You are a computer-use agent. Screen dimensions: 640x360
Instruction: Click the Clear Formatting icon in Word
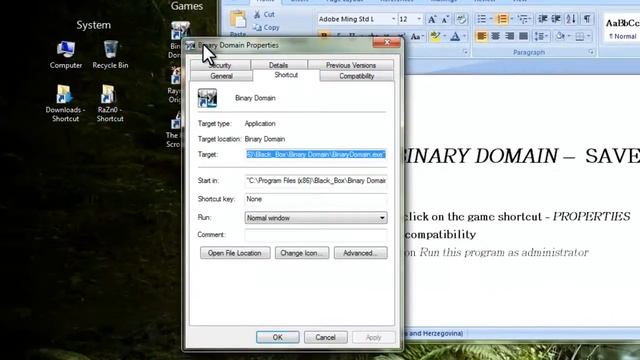point(461,19)
